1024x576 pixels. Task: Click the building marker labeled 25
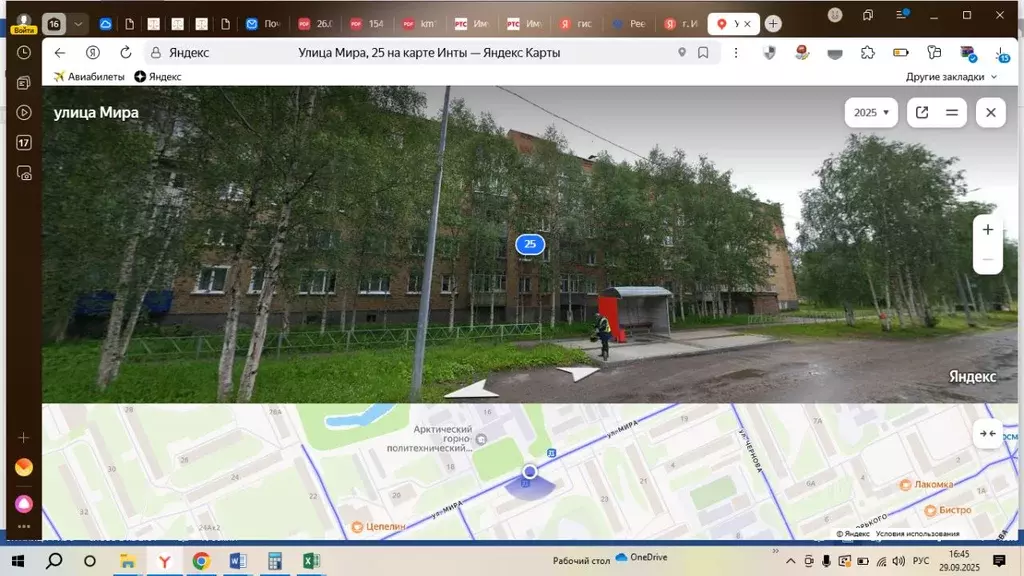coord(529,244)
